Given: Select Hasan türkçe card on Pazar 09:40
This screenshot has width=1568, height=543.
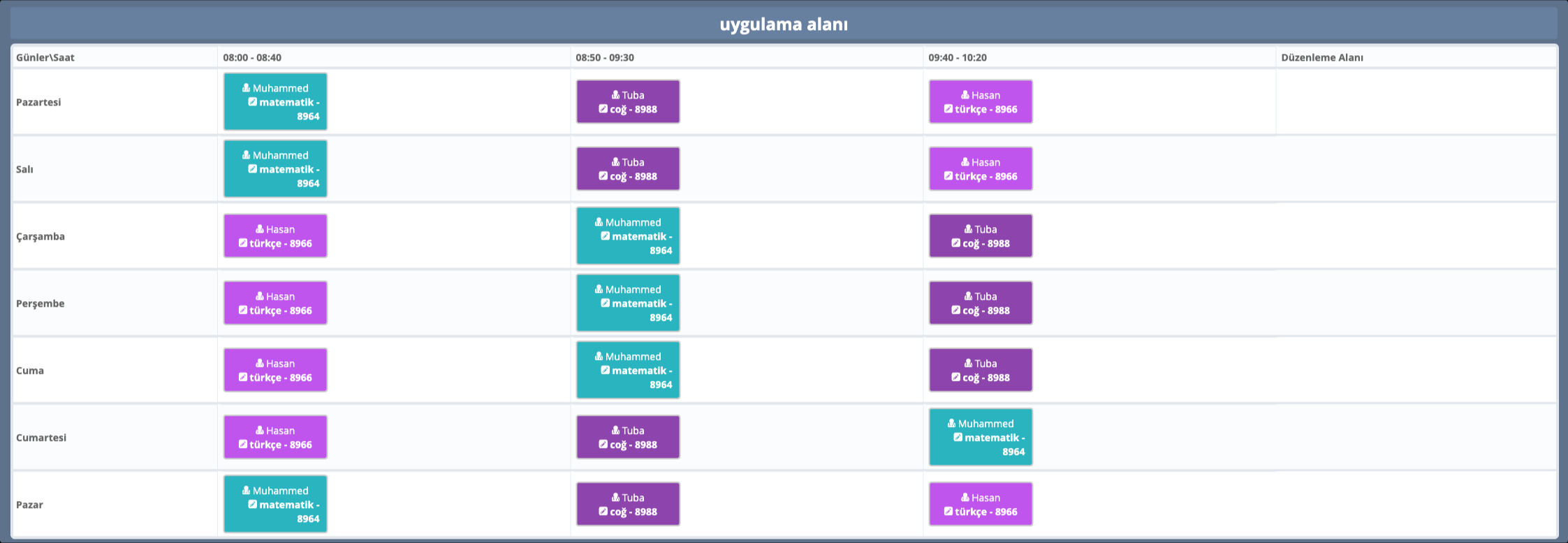Looking at the screenshot, I should [x=980, y=505].
